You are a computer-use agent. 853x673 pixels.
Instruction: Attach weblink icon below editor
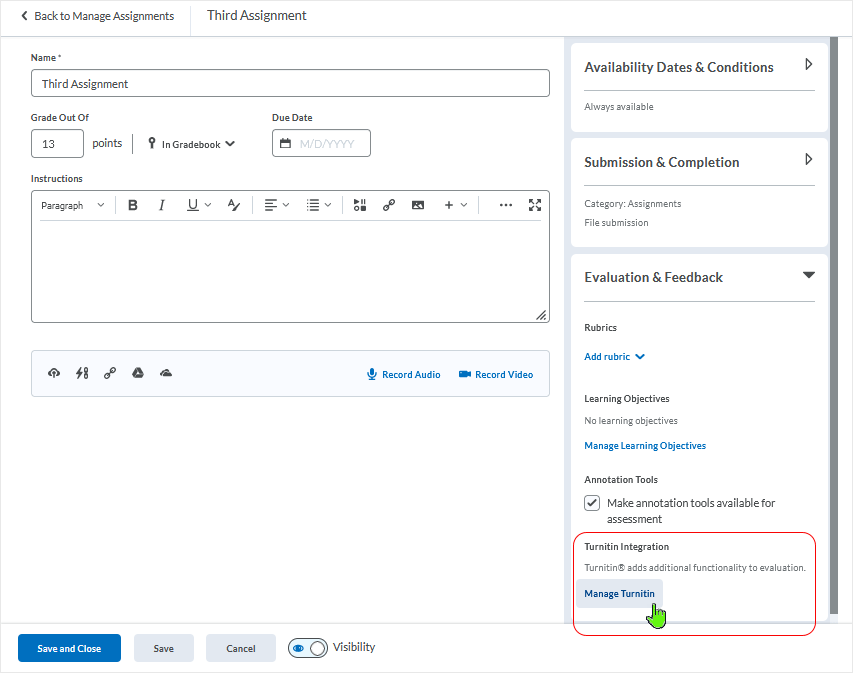(110, 373)
